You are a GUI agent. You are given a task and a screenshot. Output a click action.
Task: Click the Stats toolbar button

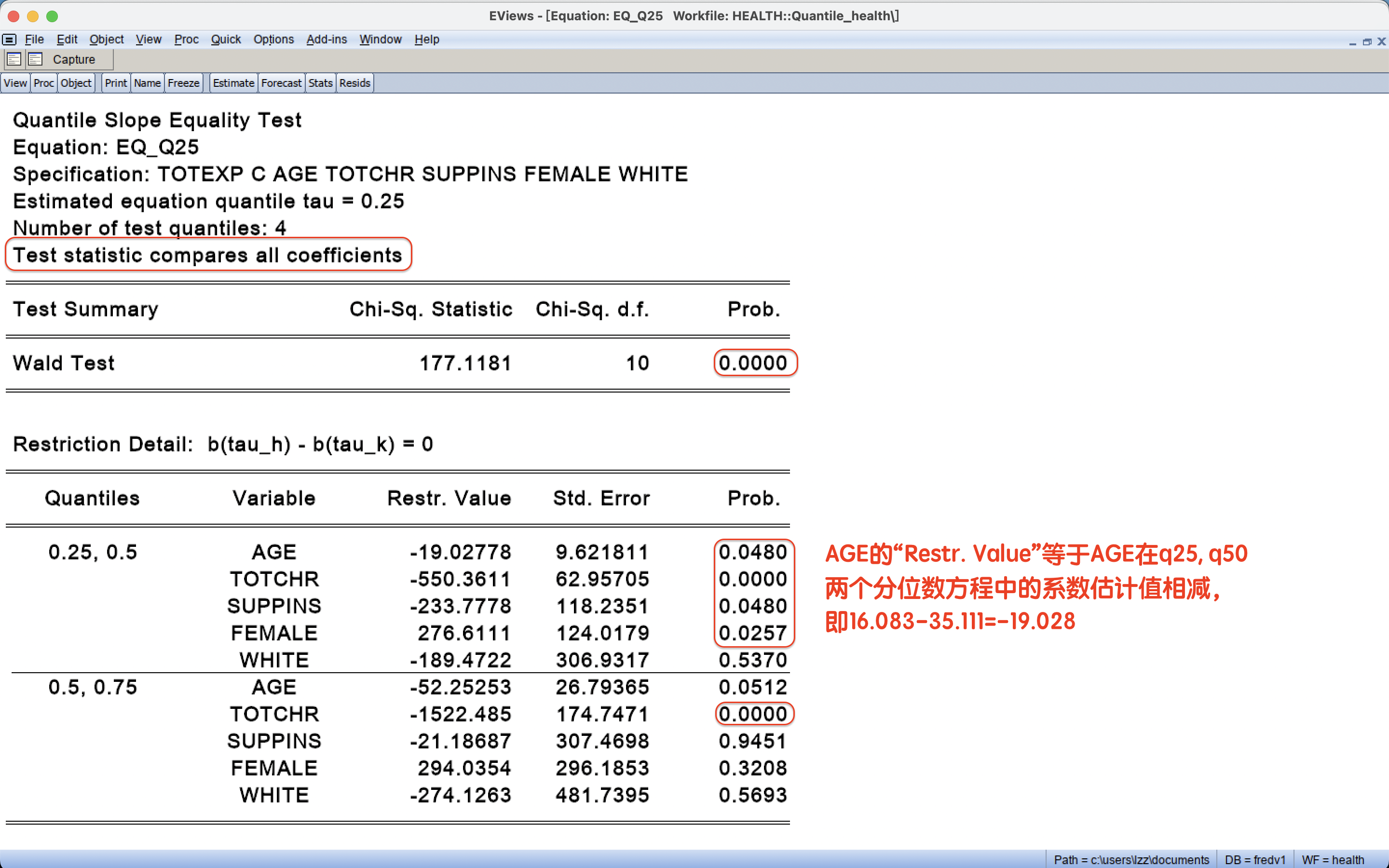point(320,82)
